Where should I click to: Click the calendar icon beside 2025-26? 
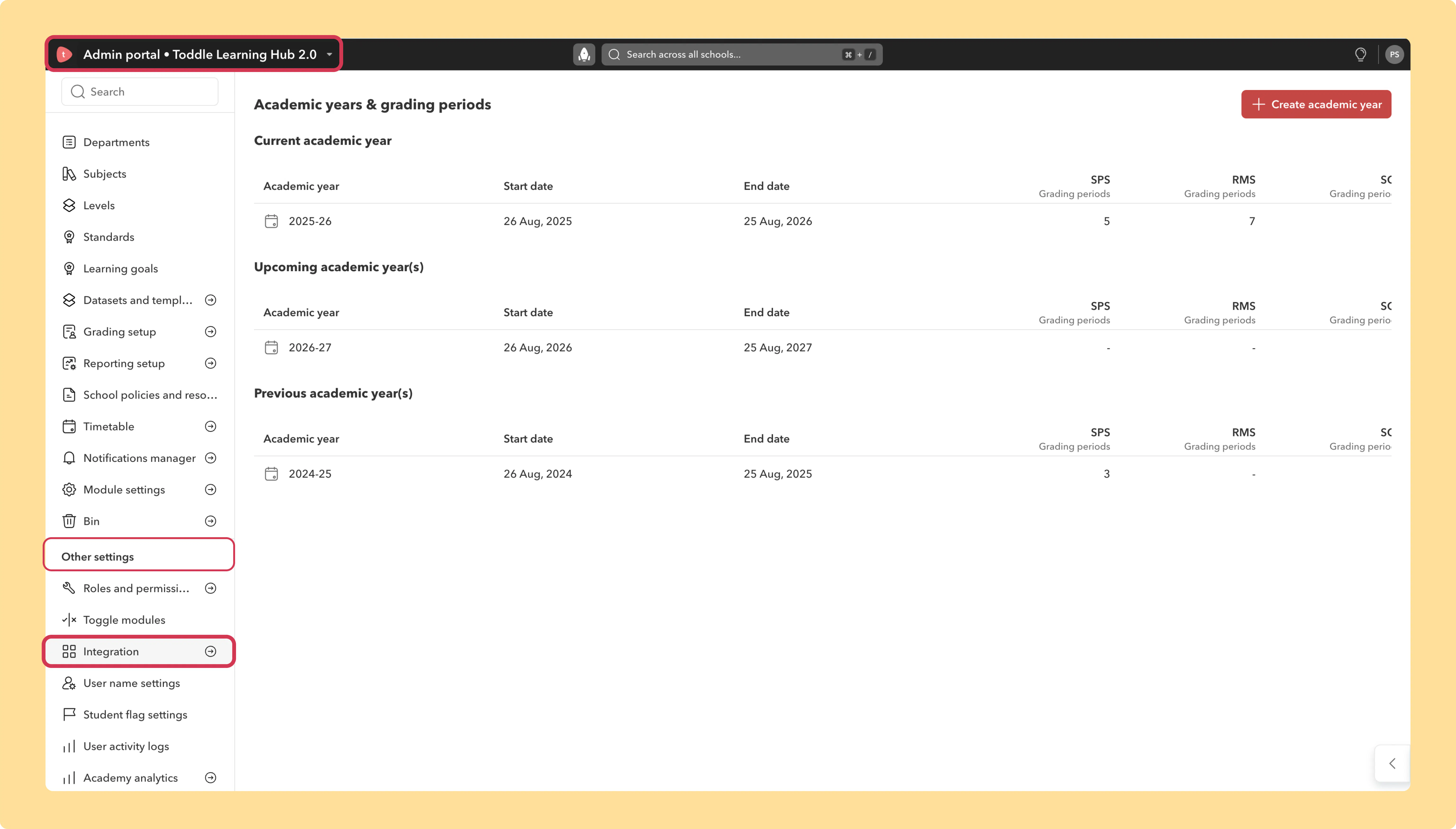tap(271, 221)
